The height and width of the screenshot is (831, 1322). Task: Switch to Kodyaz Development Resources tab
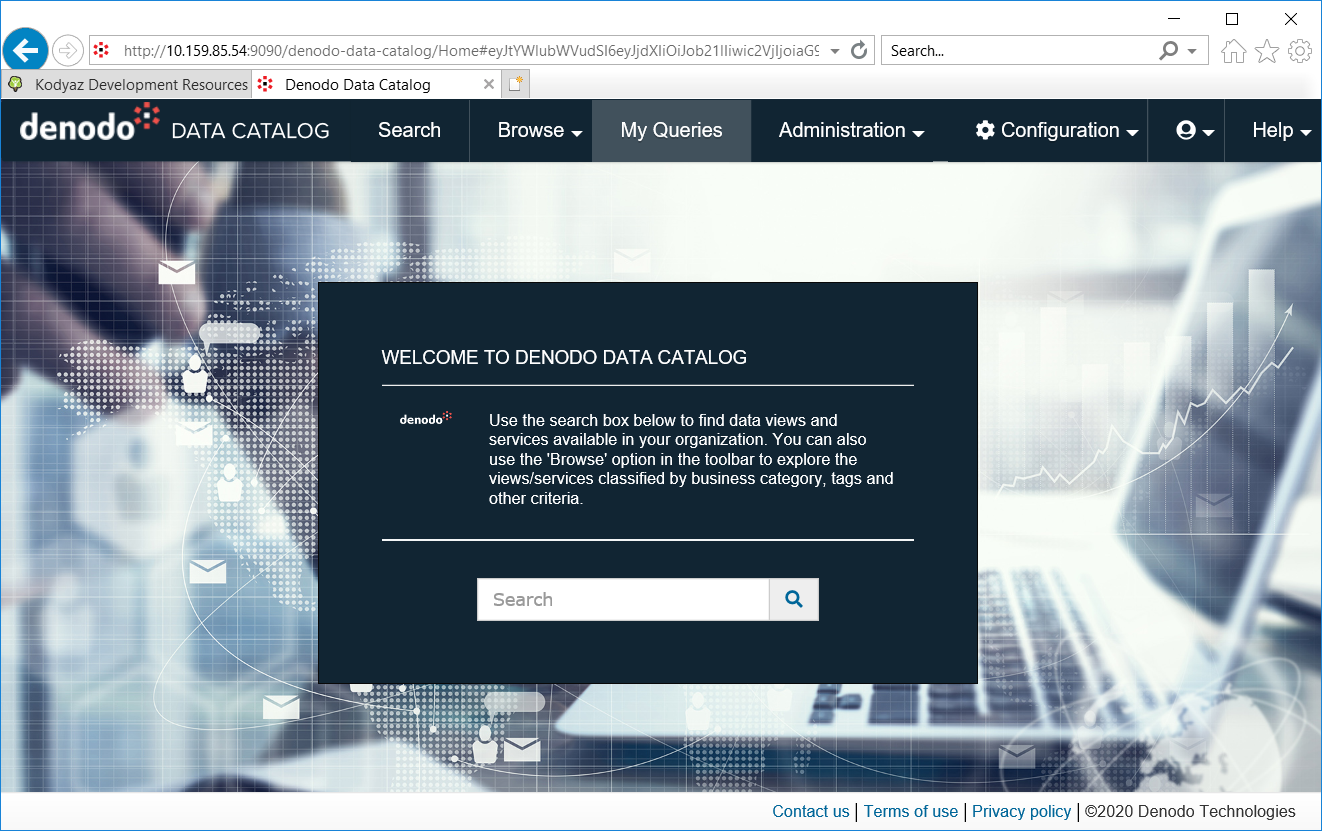click(x=126, y=85)
